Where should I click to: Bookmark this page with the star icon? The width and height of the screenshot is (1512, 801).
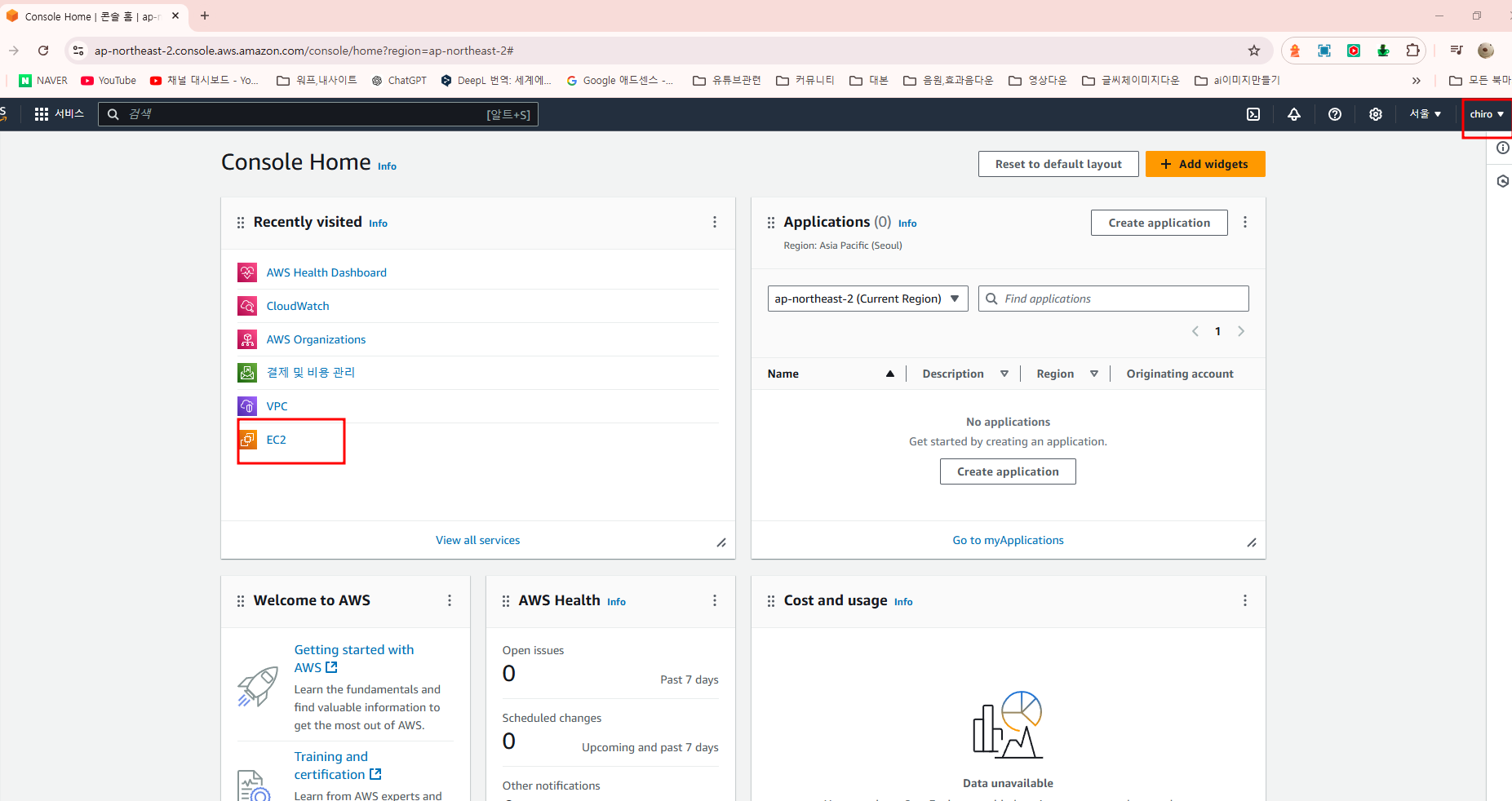click(x=1254, y=51)
